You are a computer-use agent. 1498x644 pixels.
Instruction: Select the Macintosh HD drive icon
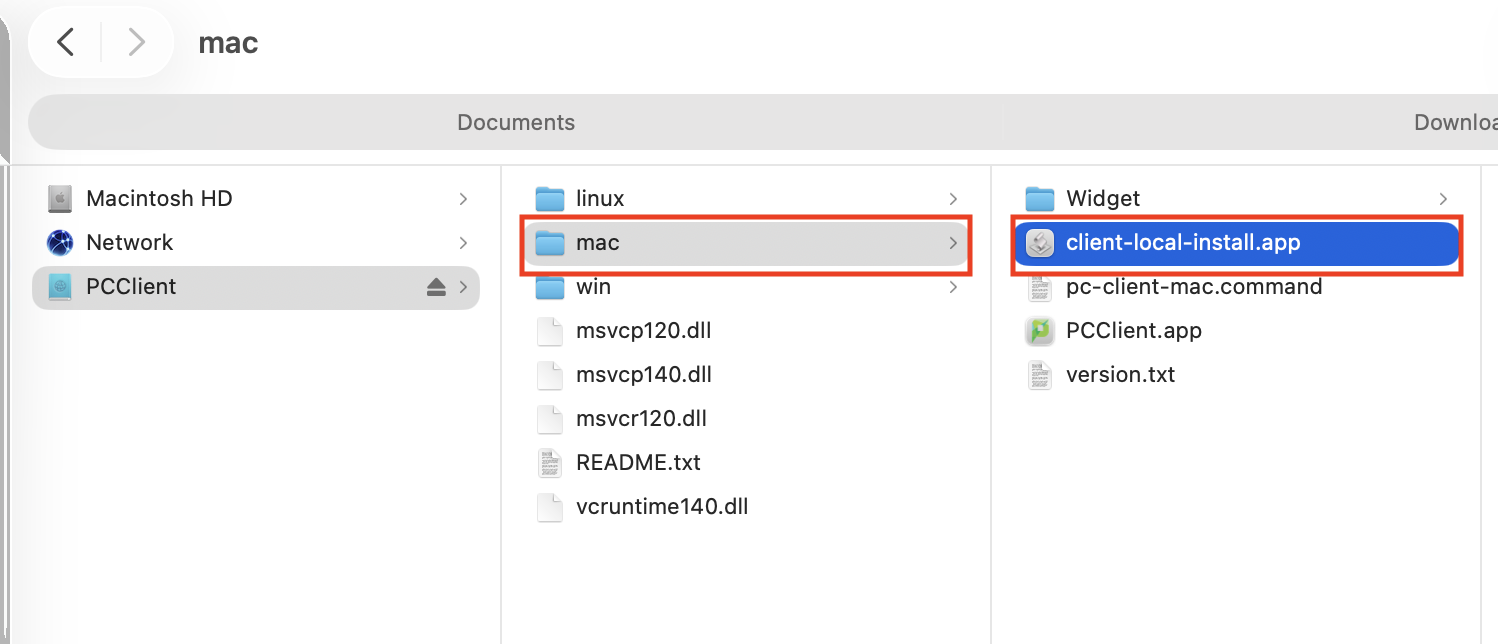coord(61,199)
